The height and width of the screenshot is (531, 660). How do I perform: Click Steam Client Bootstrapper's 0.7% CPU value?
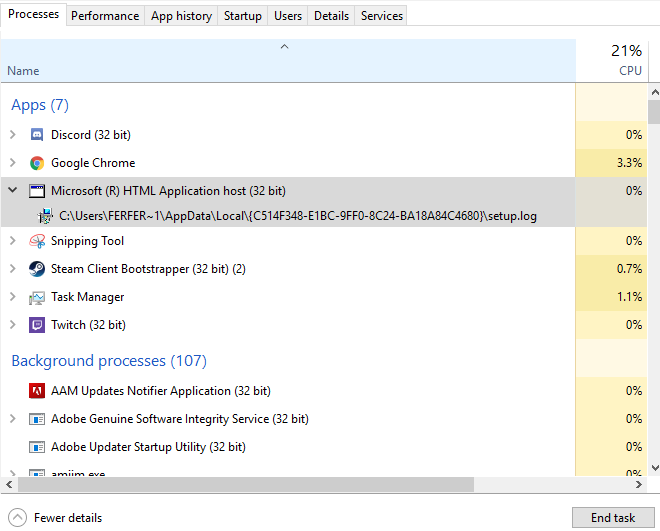click(629, 269)
